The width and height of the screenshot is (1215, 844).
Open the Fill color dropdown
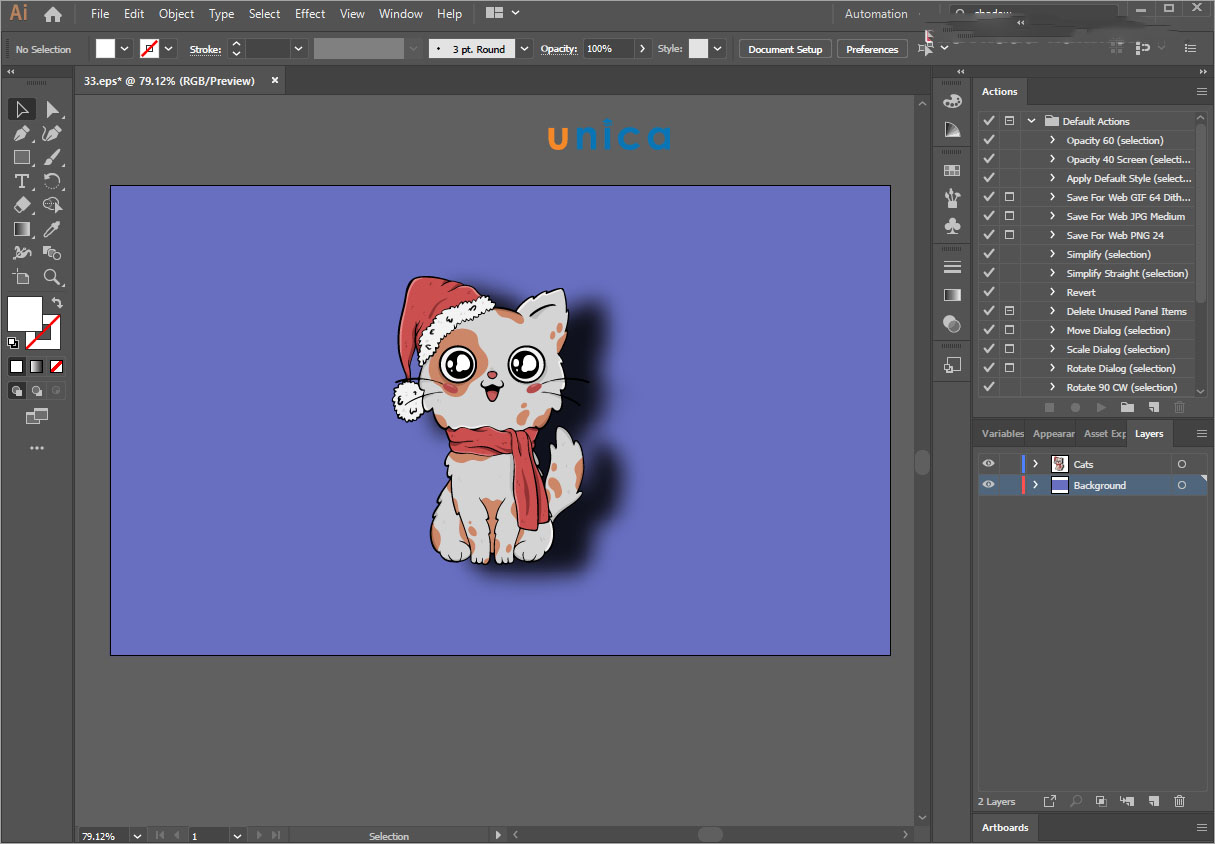125,48
